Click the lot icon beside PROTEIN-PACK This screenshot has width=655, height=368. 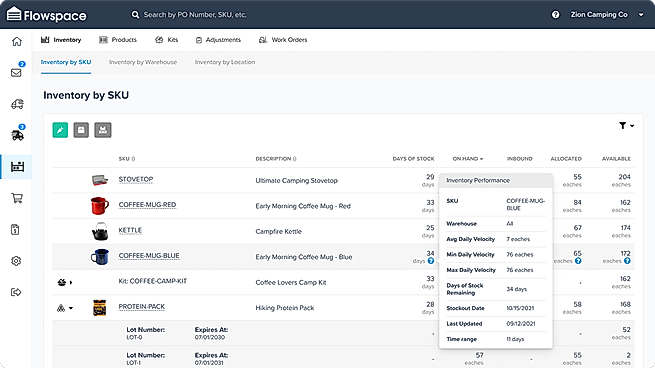pyautogui.click(x=61, y=308)
